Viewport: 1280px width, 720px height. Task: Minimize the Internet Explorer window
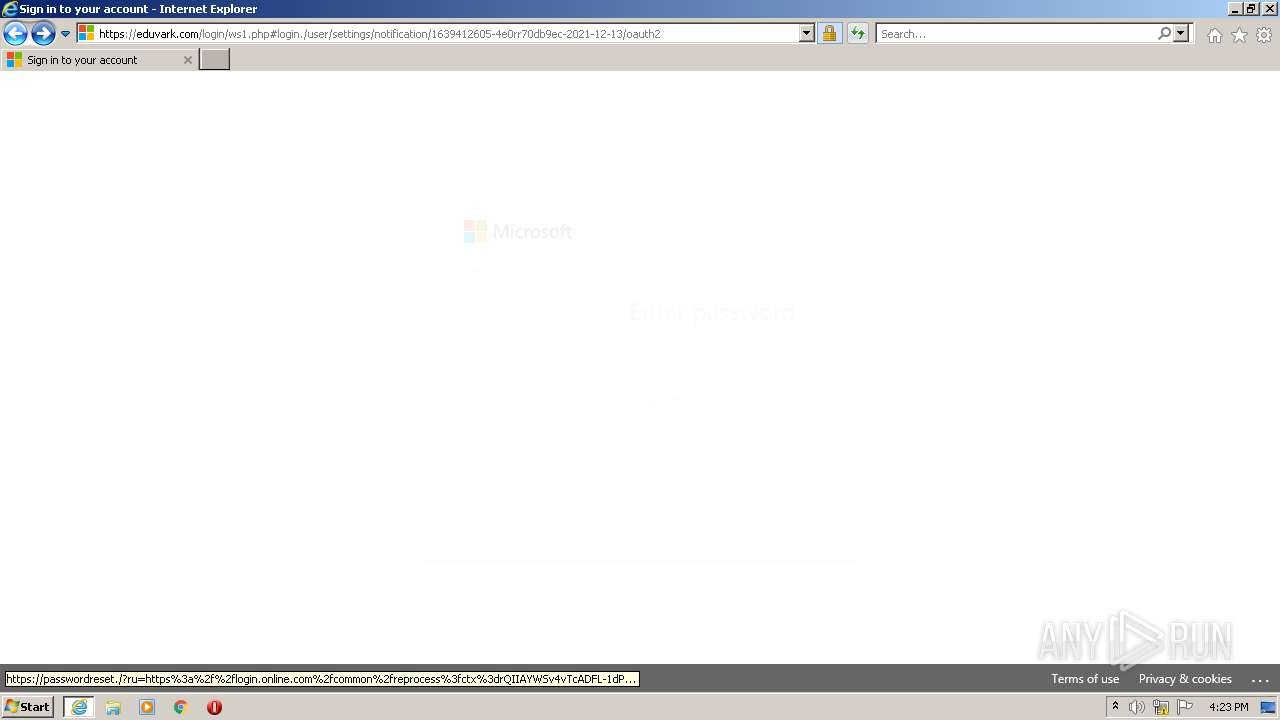[1235, 8]
